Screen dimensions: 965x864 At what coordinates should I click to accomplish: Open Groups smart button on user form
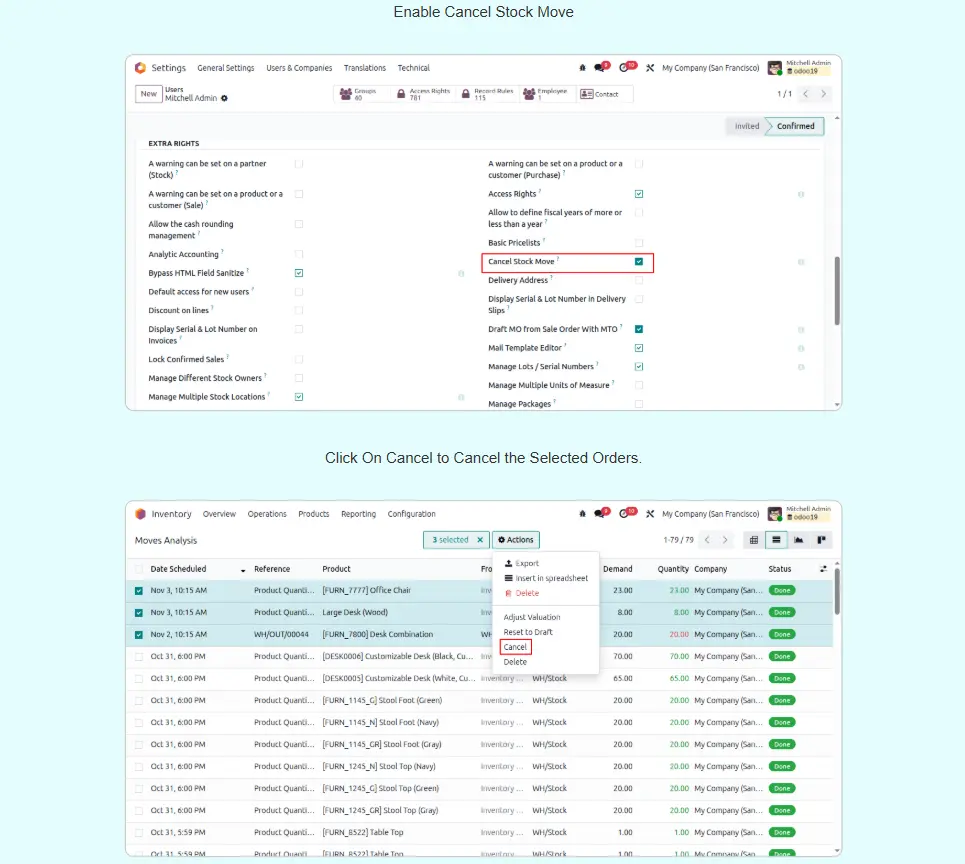tap(362, 94)
